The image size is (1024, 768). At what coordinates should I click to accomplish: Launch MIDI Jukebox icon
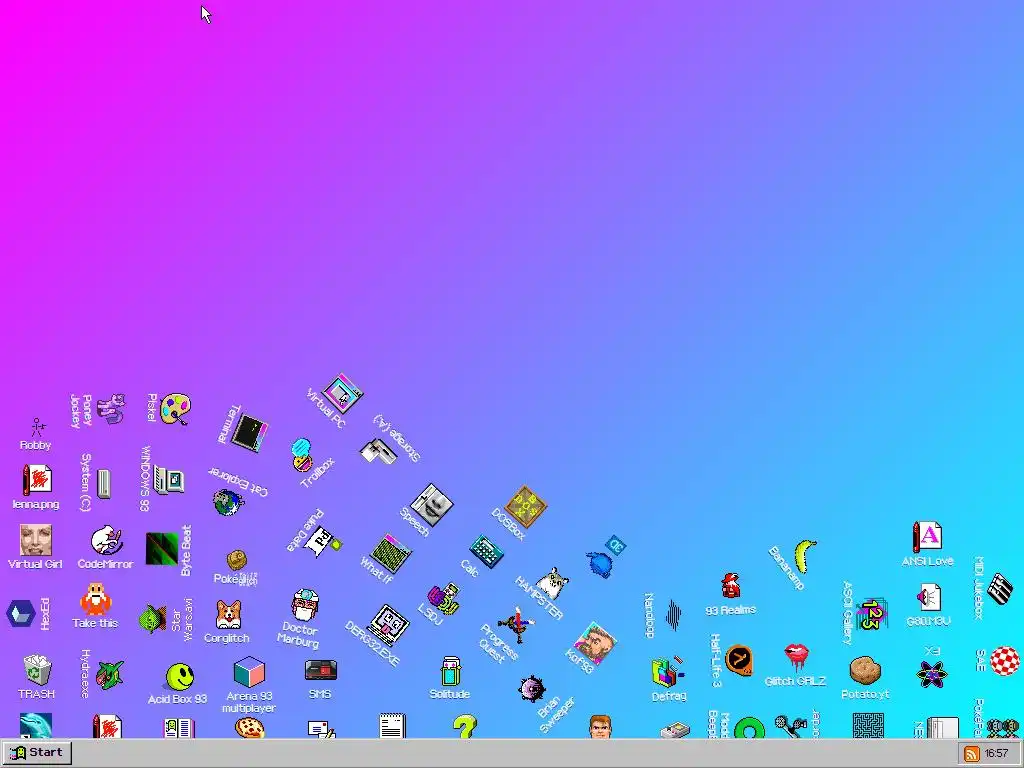click(999, 589)
